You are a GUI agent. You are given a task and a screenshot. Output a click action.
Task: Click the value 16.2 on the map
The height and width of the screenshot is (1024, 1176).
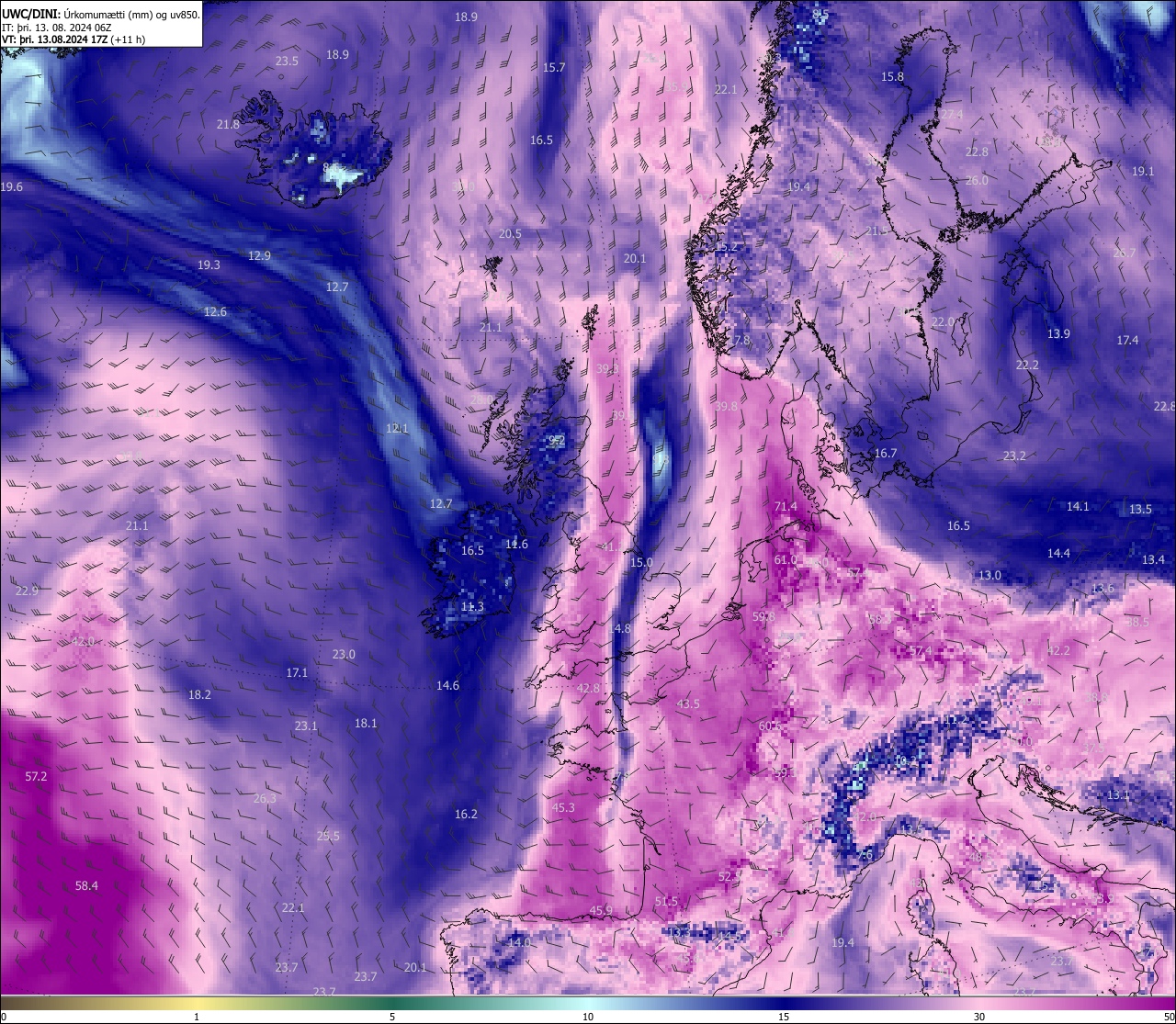[466, 814]
